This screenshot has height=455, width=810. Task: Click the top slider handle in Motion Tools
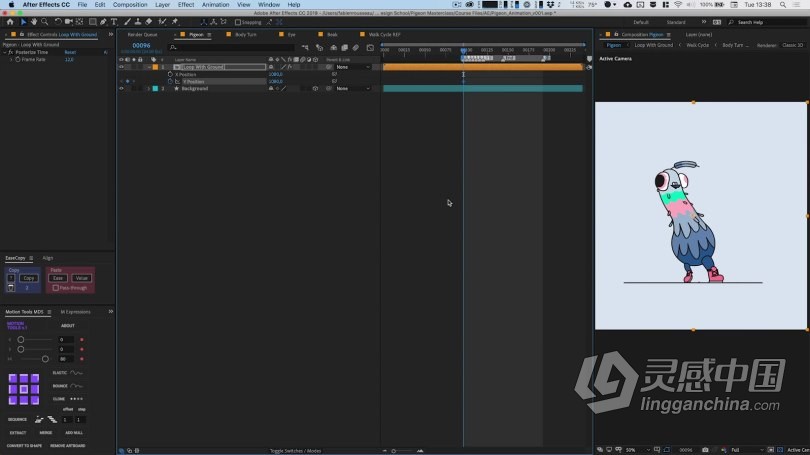[x=21, y=339]
